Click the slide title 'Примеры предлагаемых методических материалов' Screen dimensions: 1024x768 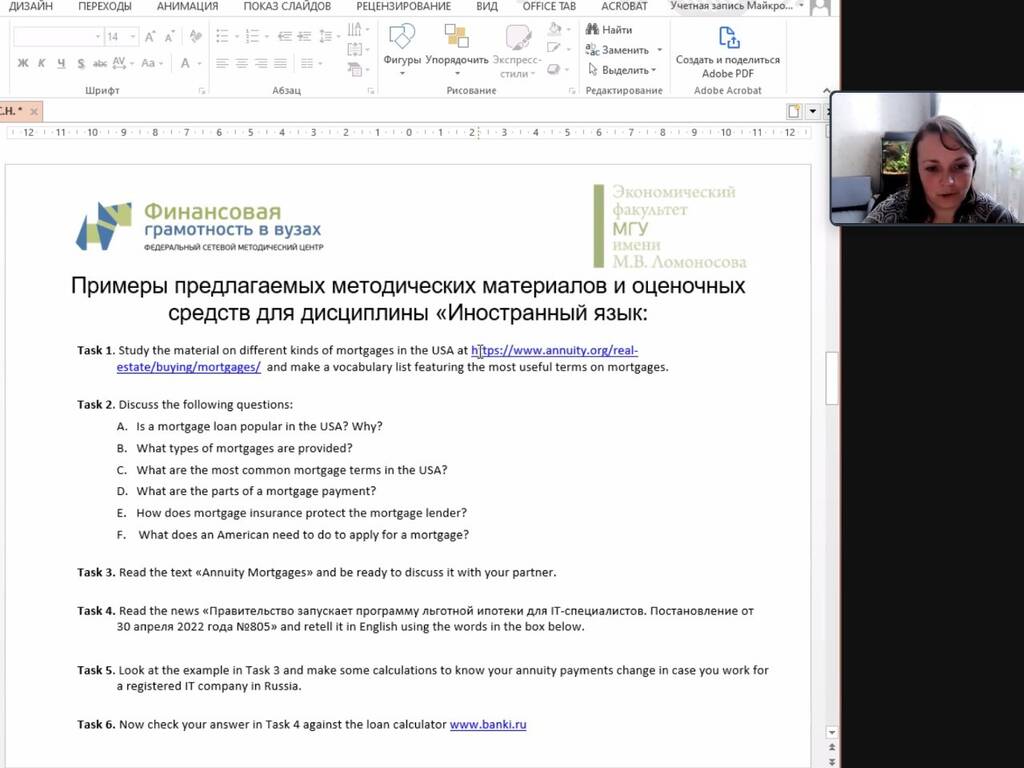coord(408,299)
